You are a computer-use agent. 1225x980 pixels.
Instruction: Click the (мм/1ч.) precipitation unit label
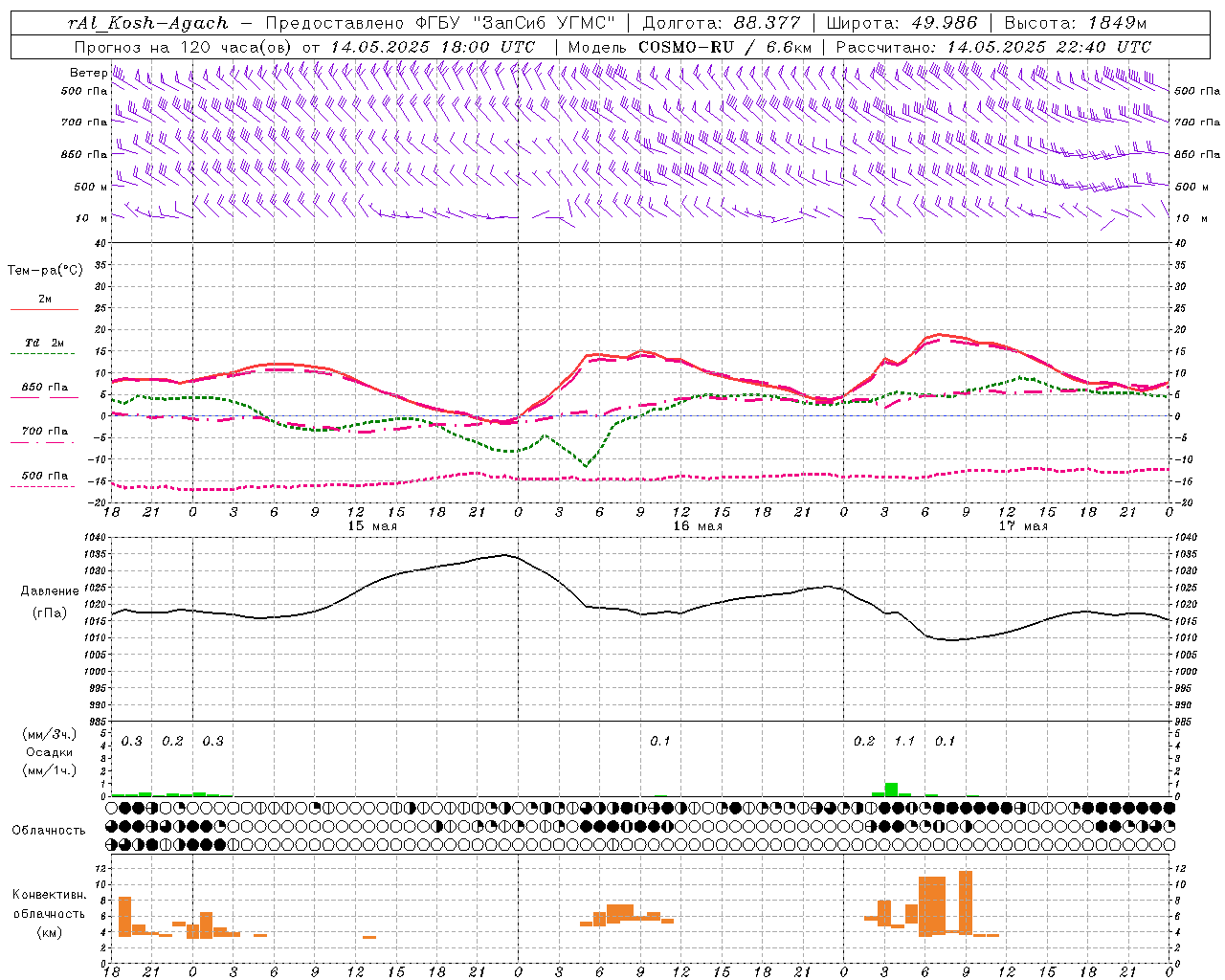tap(50, 770)
